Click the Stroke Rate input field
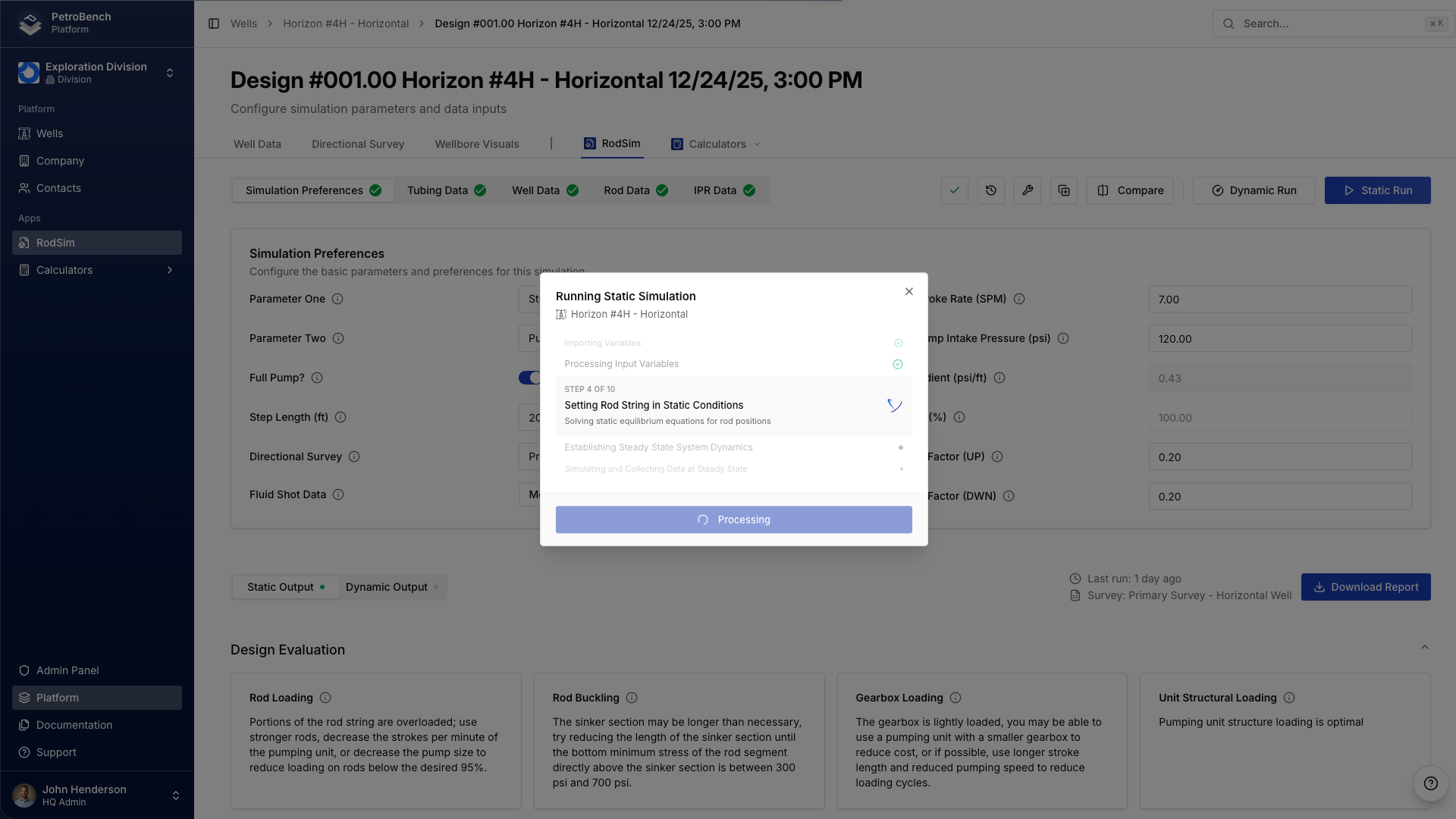 1279,299
